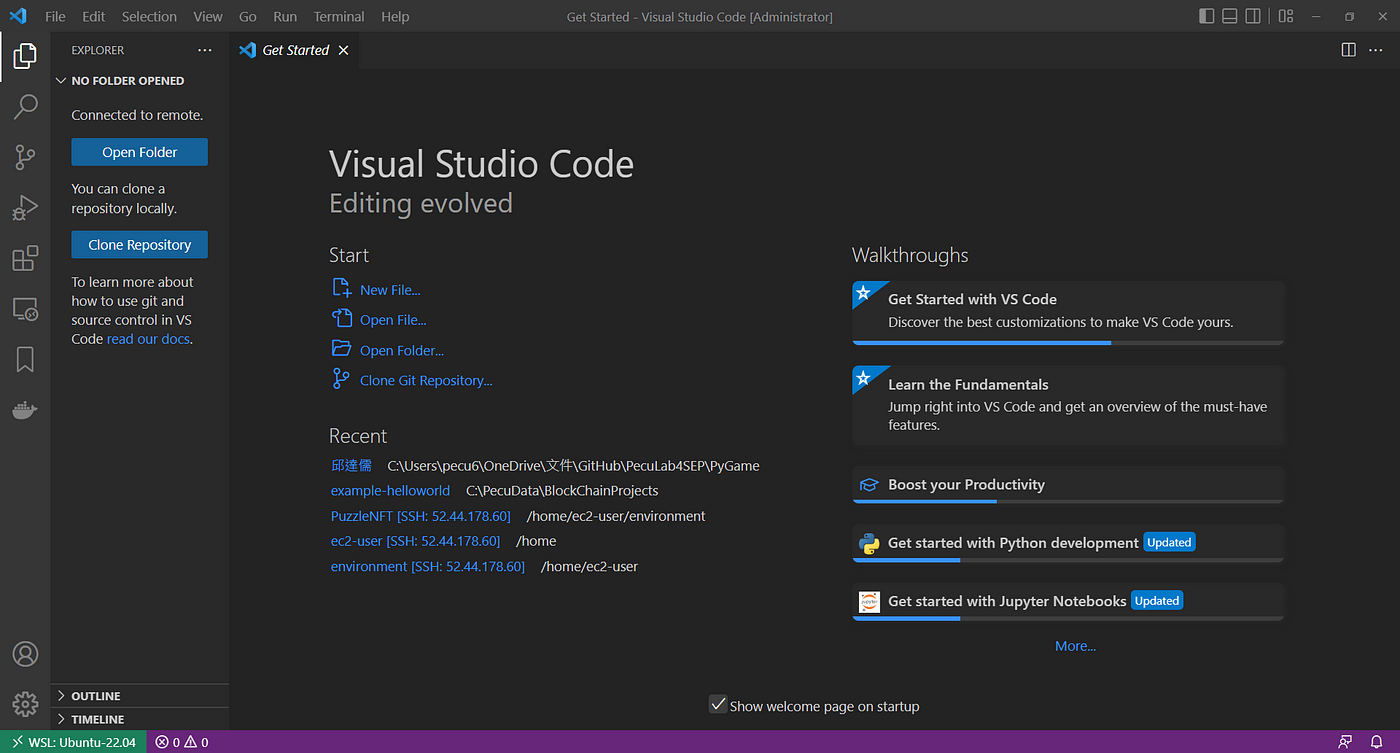The width and height of the screenshot is (1400, 753).
Task: Open Explorer Views and More Actions ellipsis
Action: (x=205, y=50)
